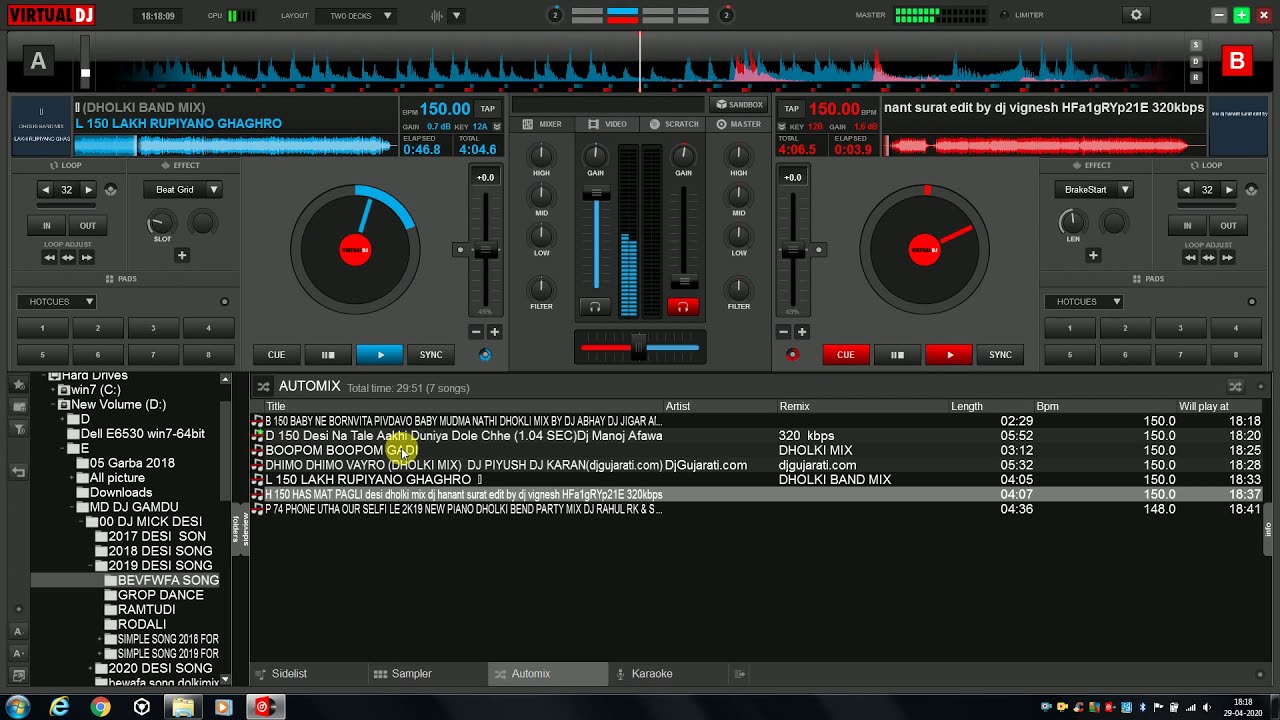This screenshot has width=1280, height=720.
Task: Click deck A volume fader handle
Action: pyautogui.click(x=596, y=193)
